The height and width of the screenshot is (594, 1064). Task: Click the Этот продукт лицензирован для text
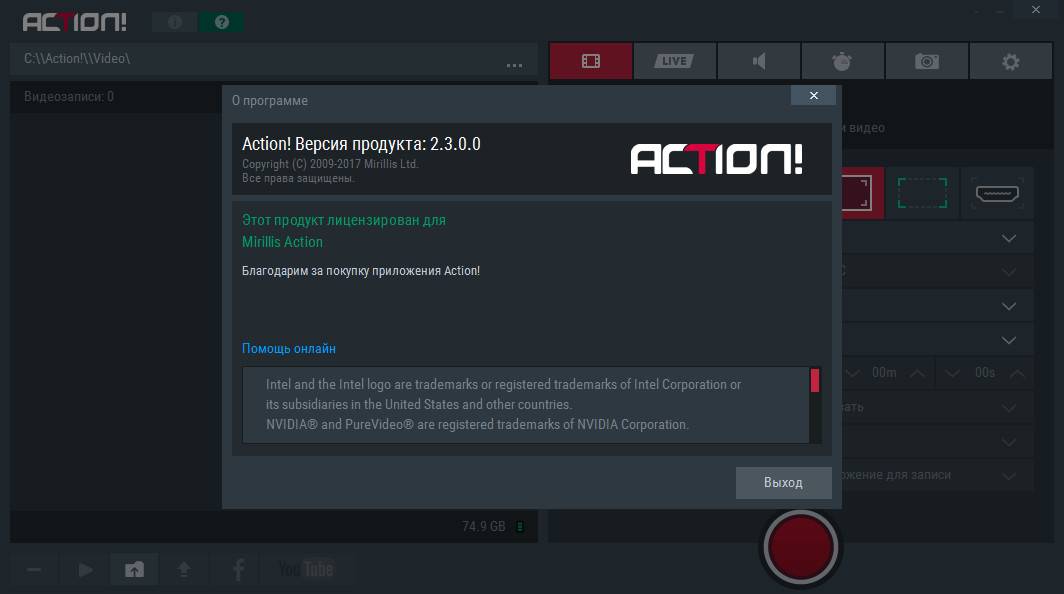(344, 220)
